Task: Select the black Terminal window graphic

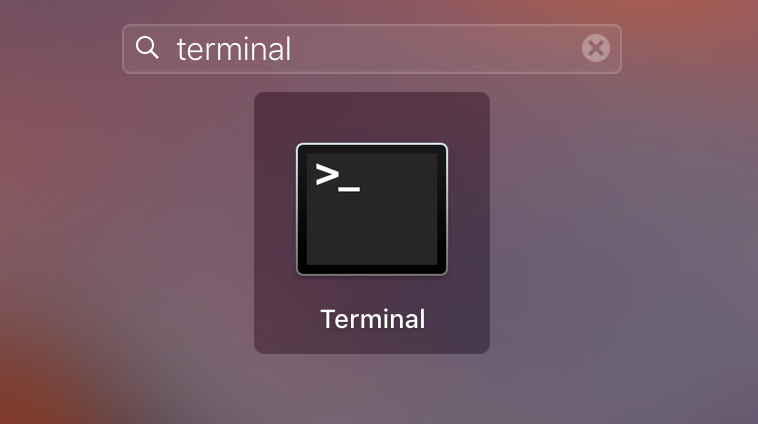Action: (x=372, y=209)
